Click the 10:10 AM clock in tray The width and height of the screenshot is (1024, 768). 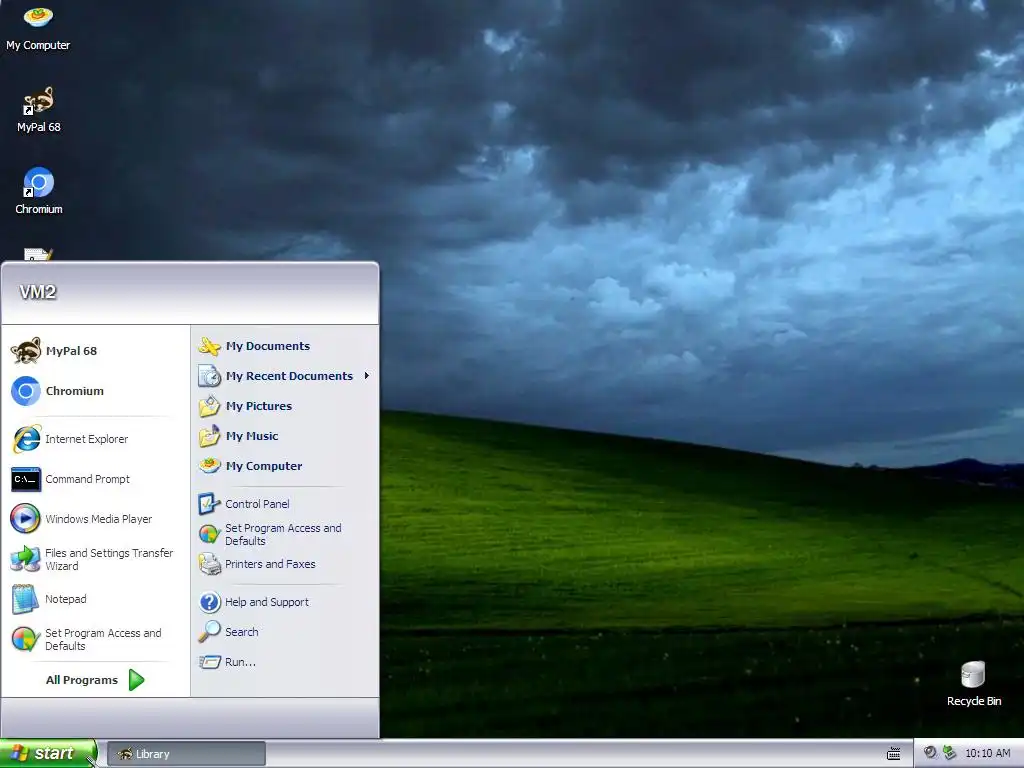tap(987, 754)
